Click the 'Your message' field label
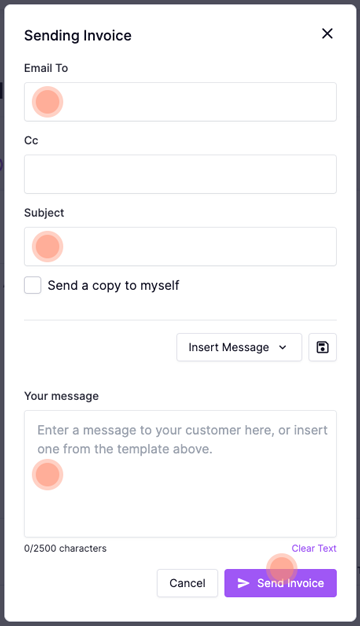This screenshot has width=360, height=626. (x=61, y=396)
